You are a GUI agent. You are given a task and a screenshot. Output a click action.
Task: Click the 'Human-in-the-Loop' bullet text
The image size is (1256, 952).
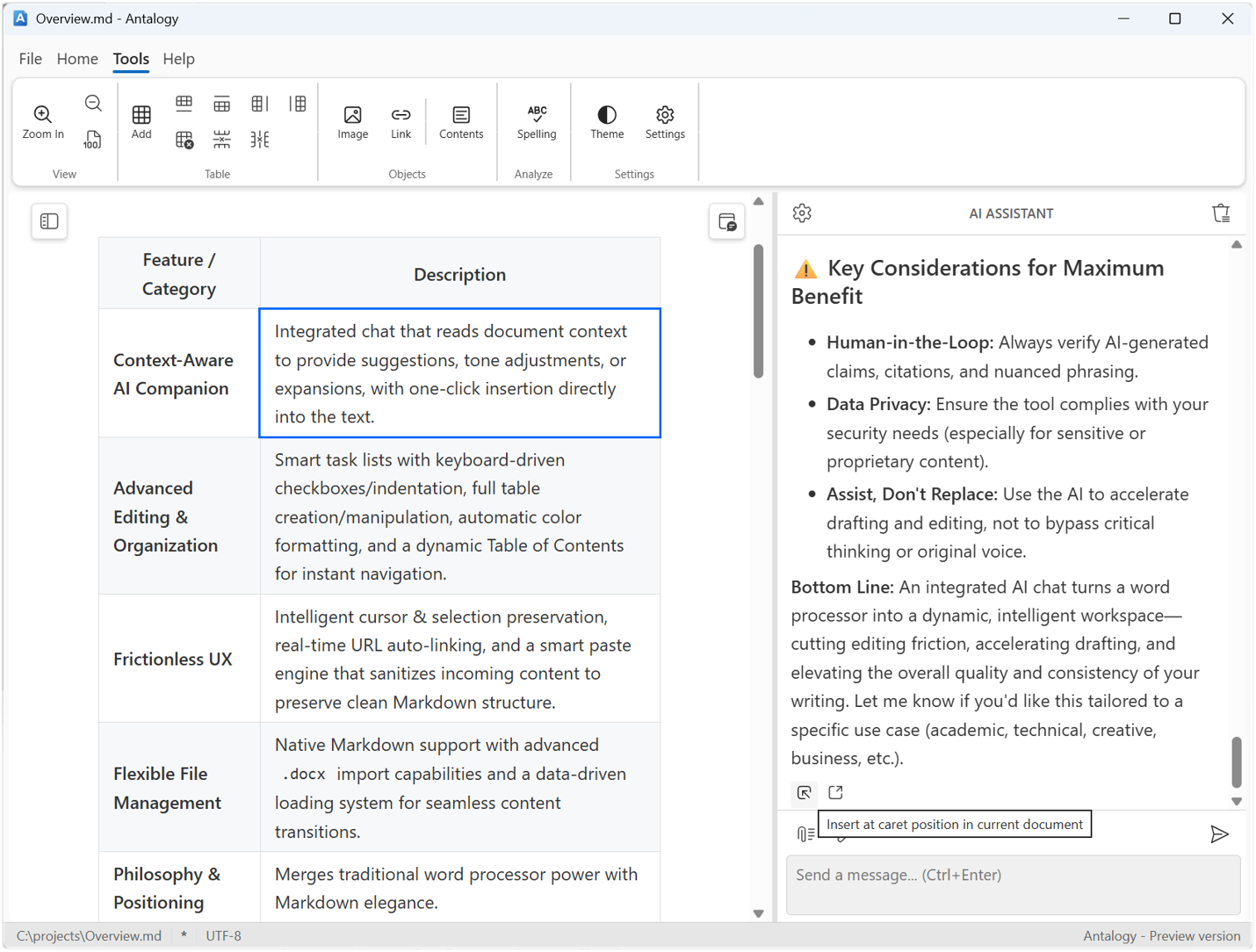pos(1017,357)
